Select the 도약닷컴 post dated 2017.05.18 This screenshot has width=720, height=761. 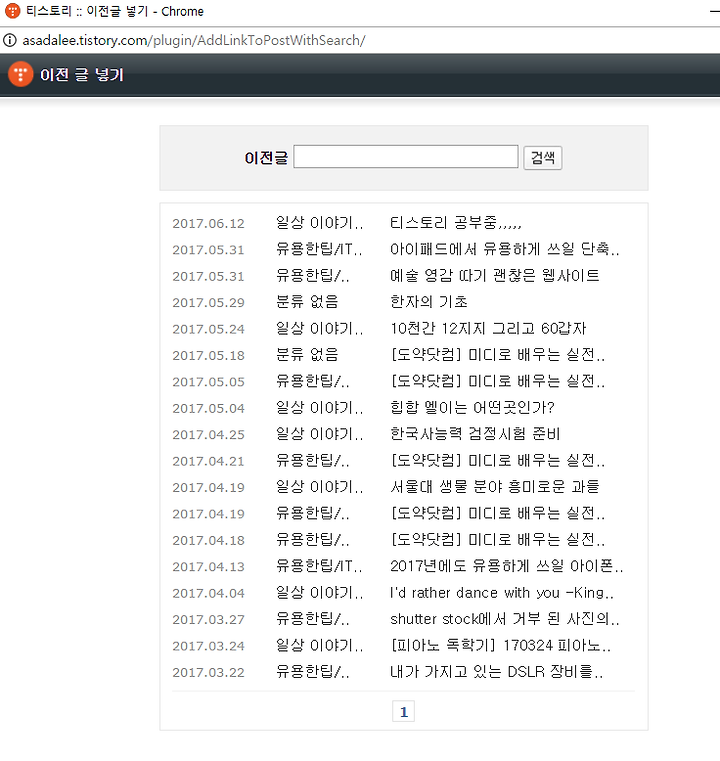point(498,355)
